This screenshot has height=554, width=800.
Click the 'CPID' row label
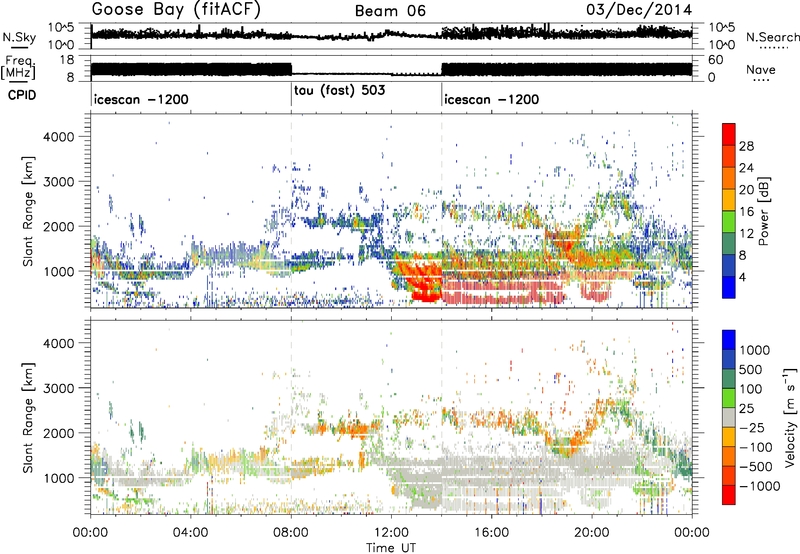(x=22, y=95)
